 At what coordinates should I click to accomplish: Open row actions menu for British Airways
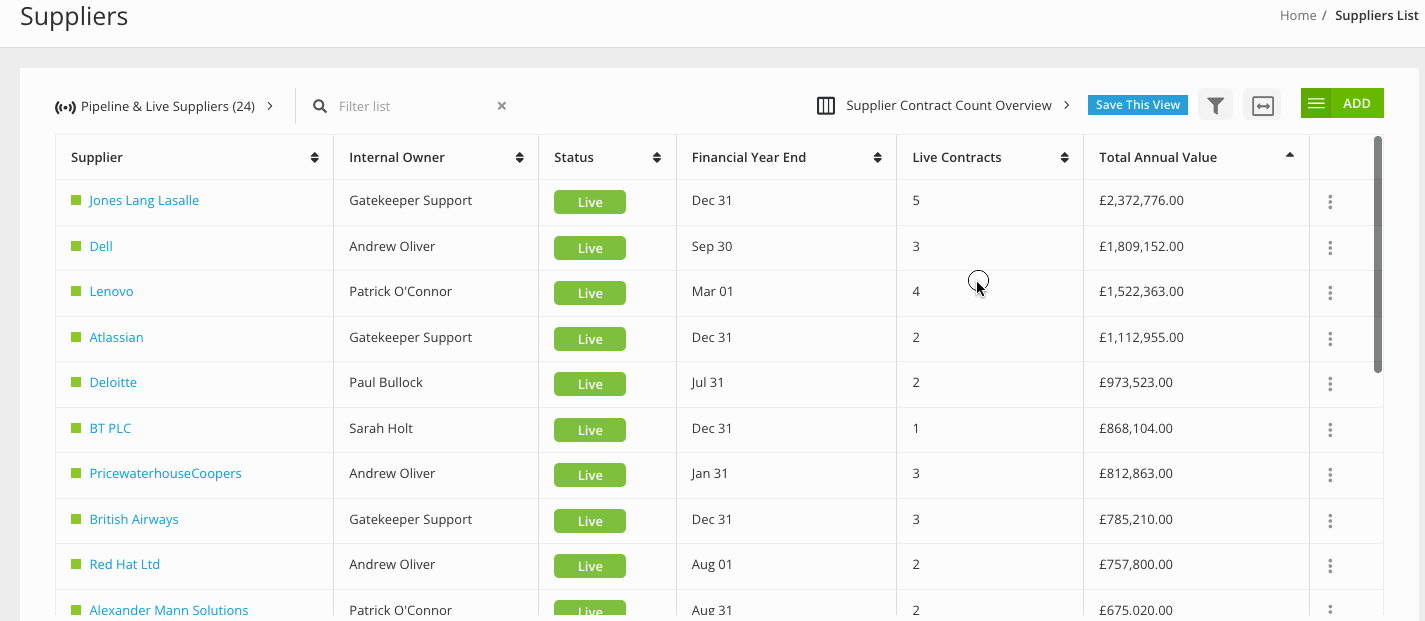pos(1330,521)
